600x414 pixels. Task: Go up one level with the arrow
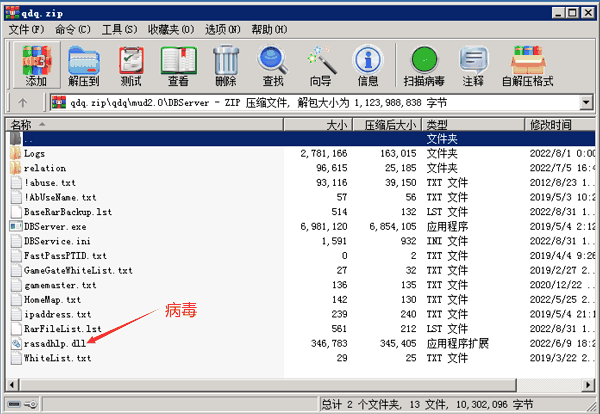pos(23,103)
